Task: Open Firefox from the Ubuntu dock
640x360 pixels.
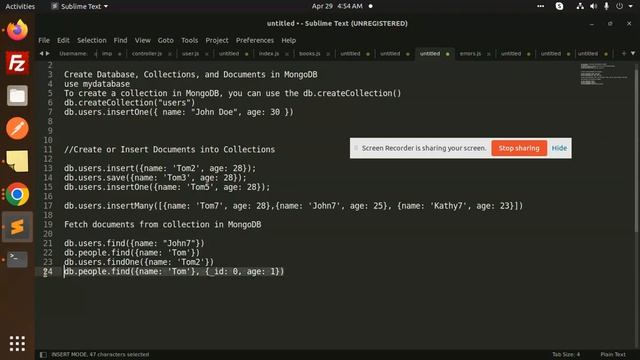Action: [x=17, y=30]
